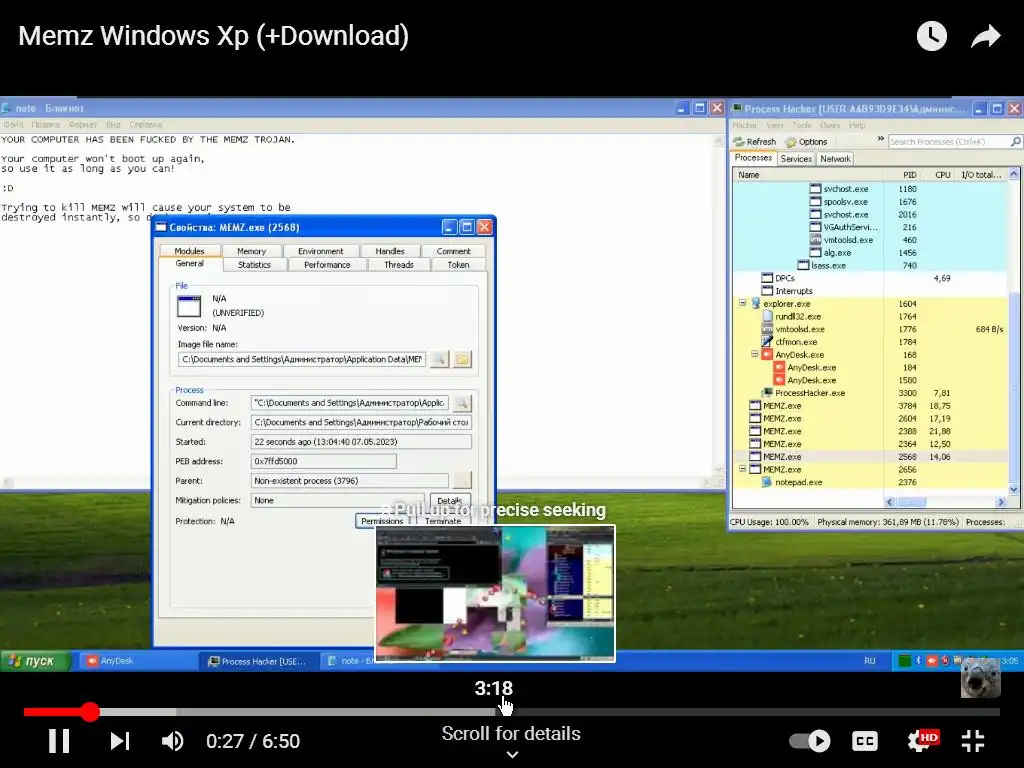
Task: Switch to Process Hacker taskbar button
Action: coord(258,661)
